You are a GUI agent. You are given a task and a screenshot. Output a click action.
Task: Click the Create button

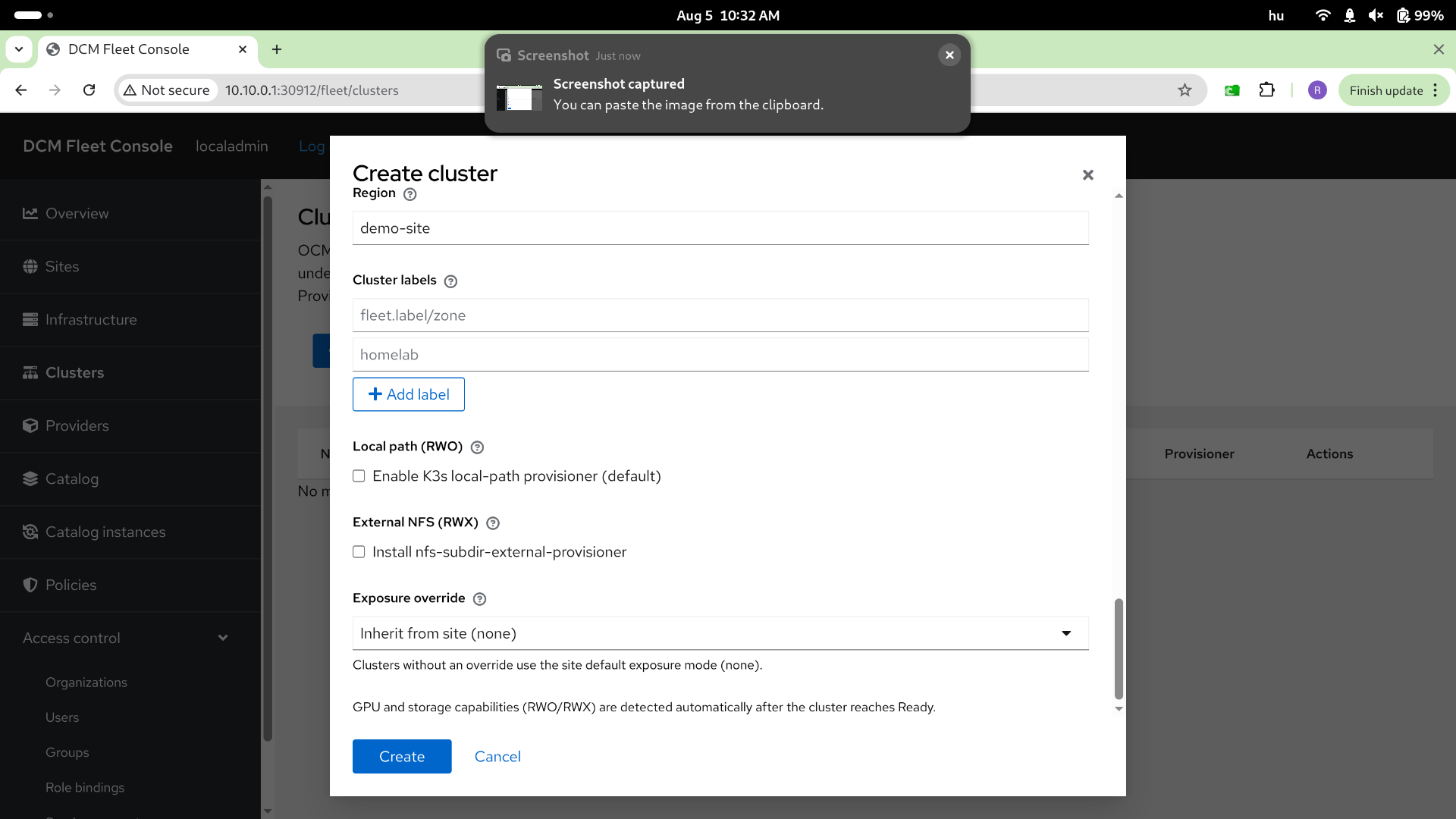click(402, 757)
